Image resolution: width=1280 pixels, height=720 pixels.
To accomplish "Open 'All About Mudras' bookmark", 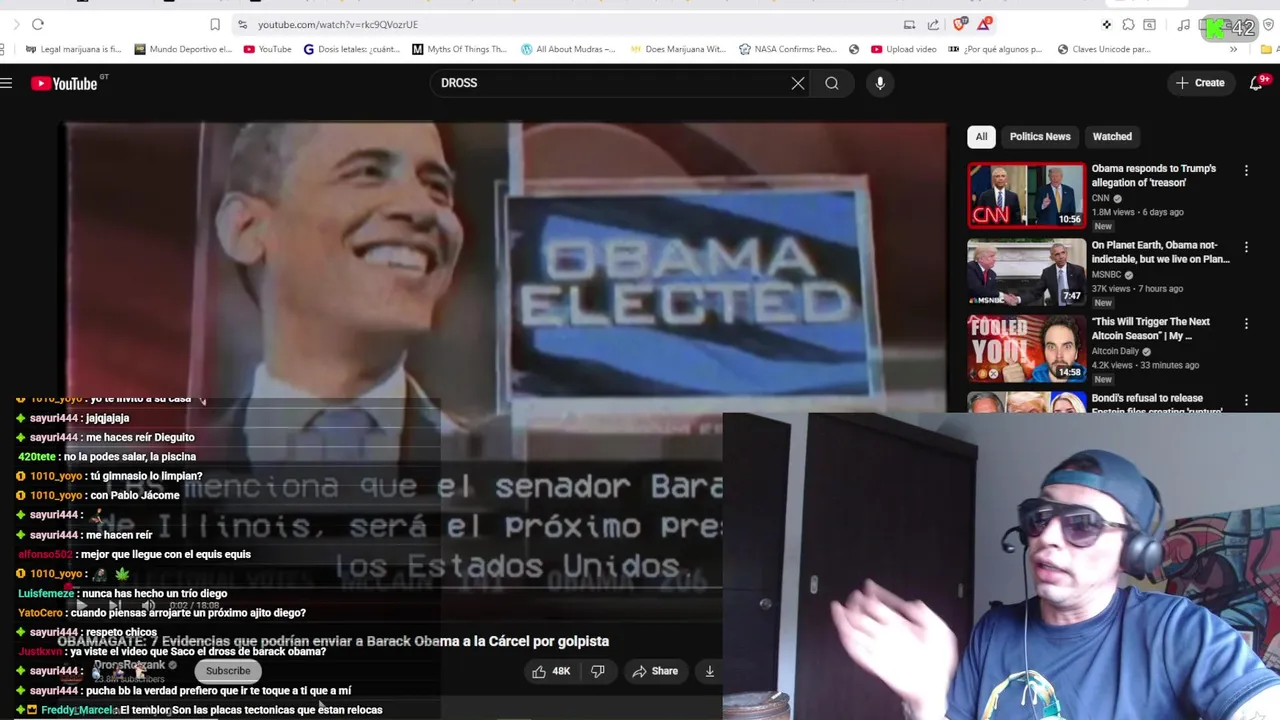I will click(568, 49).
